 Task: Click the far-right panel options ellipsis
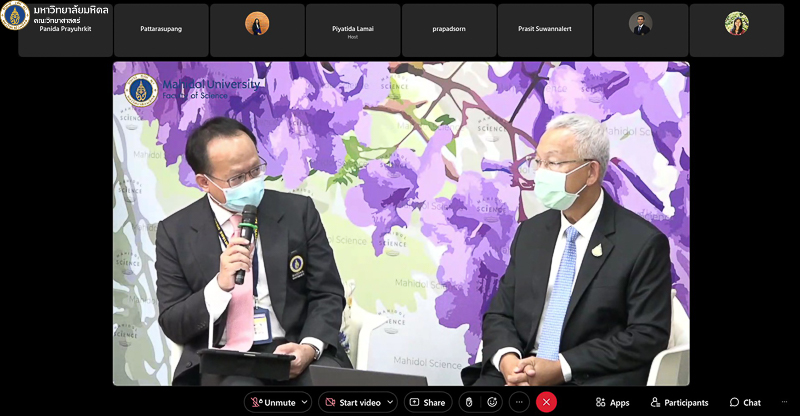click(784, 402)
